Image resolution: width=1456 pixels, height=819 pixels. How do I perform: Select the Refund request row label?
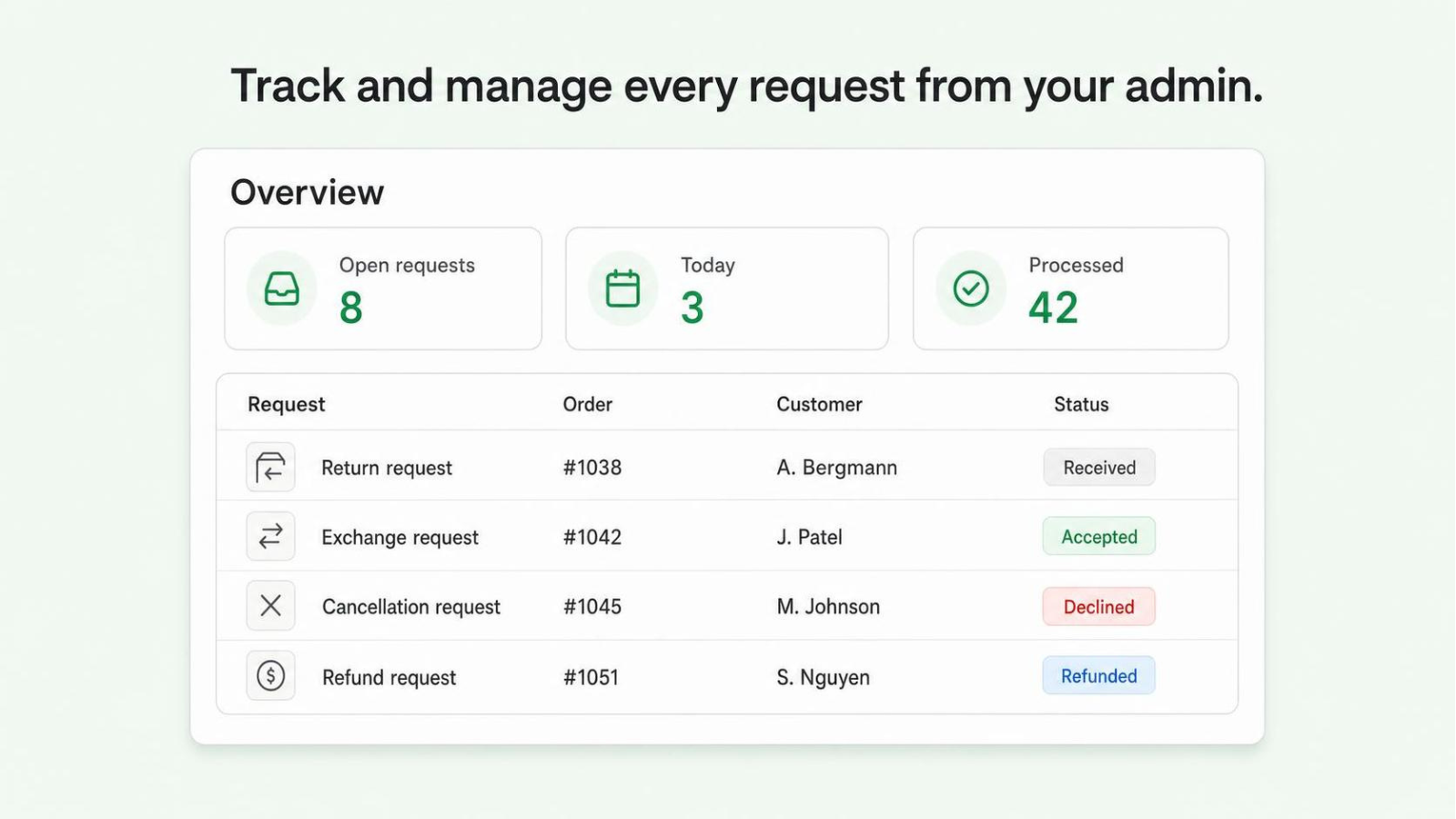click(389, 677)
